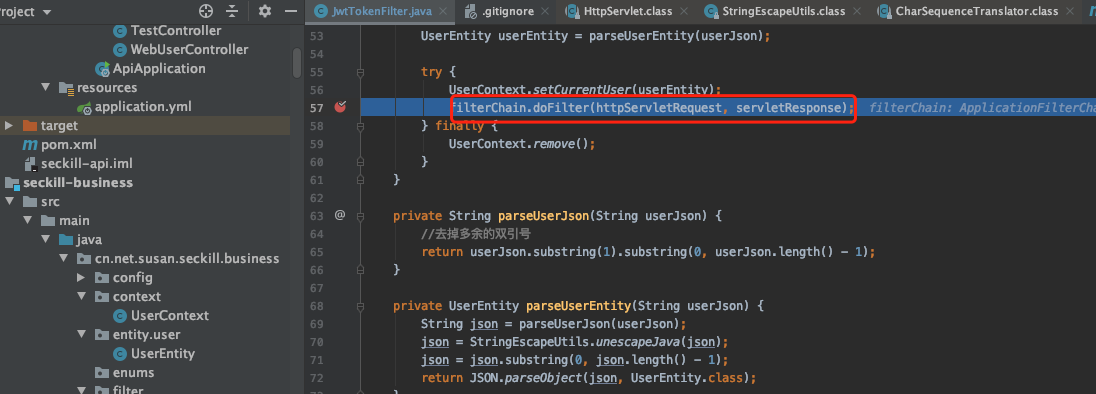
Task: Select the target folder row
Action: pyautogui.click(x=145, y=126)
